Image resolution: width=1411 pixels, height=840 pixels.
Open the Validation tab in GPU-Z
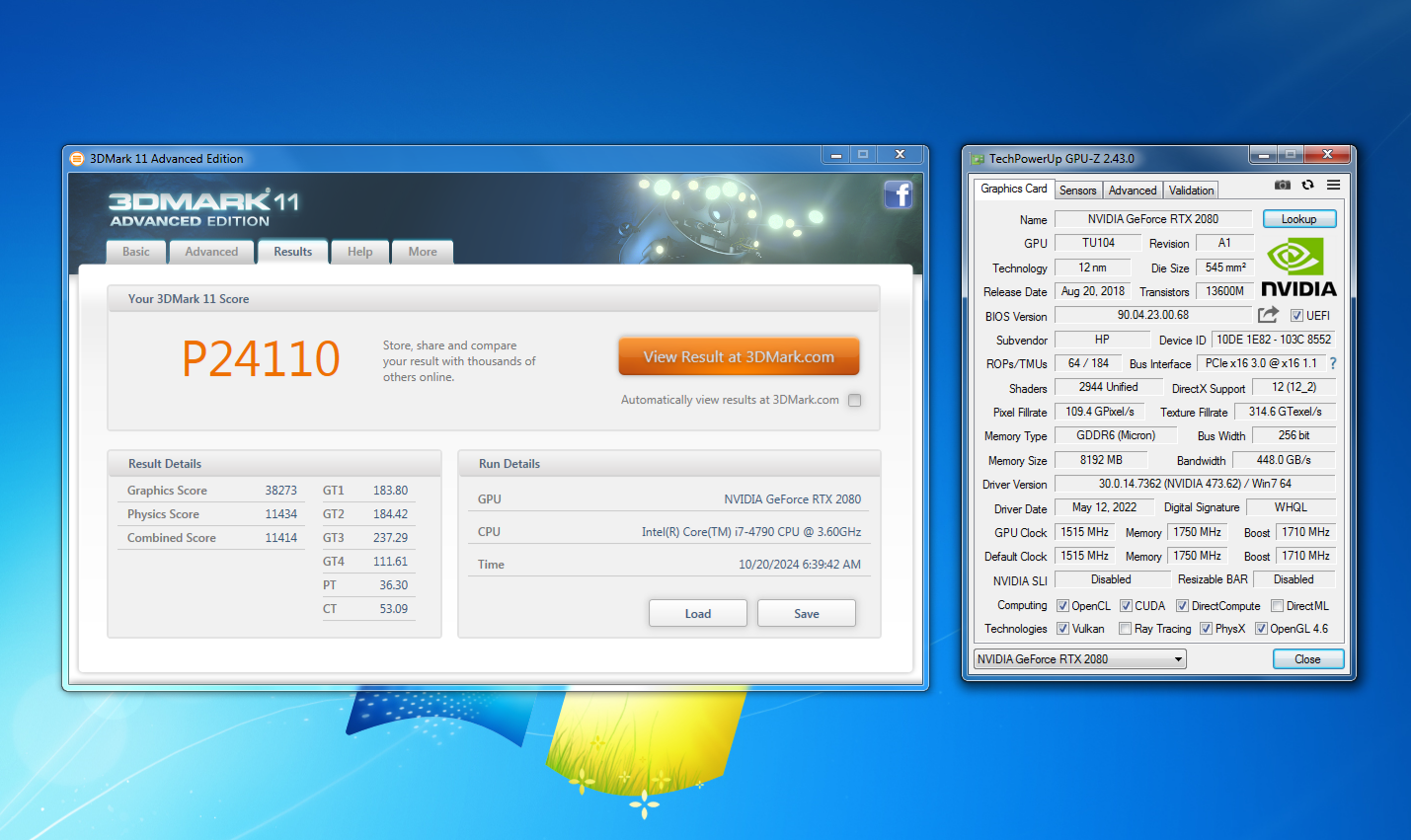coord(1192,191)
